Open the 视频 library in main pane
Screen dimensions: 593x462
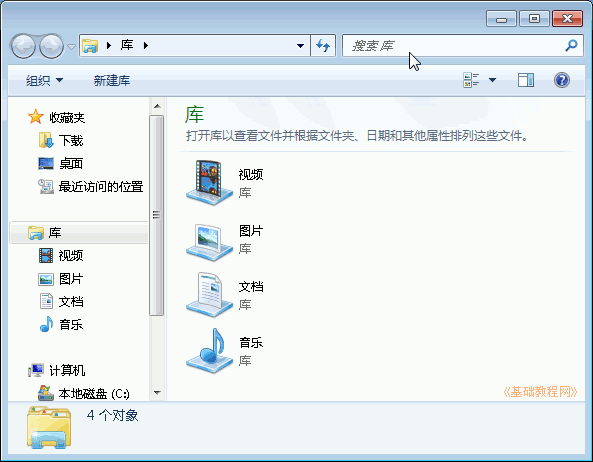(x=225, y=183)
